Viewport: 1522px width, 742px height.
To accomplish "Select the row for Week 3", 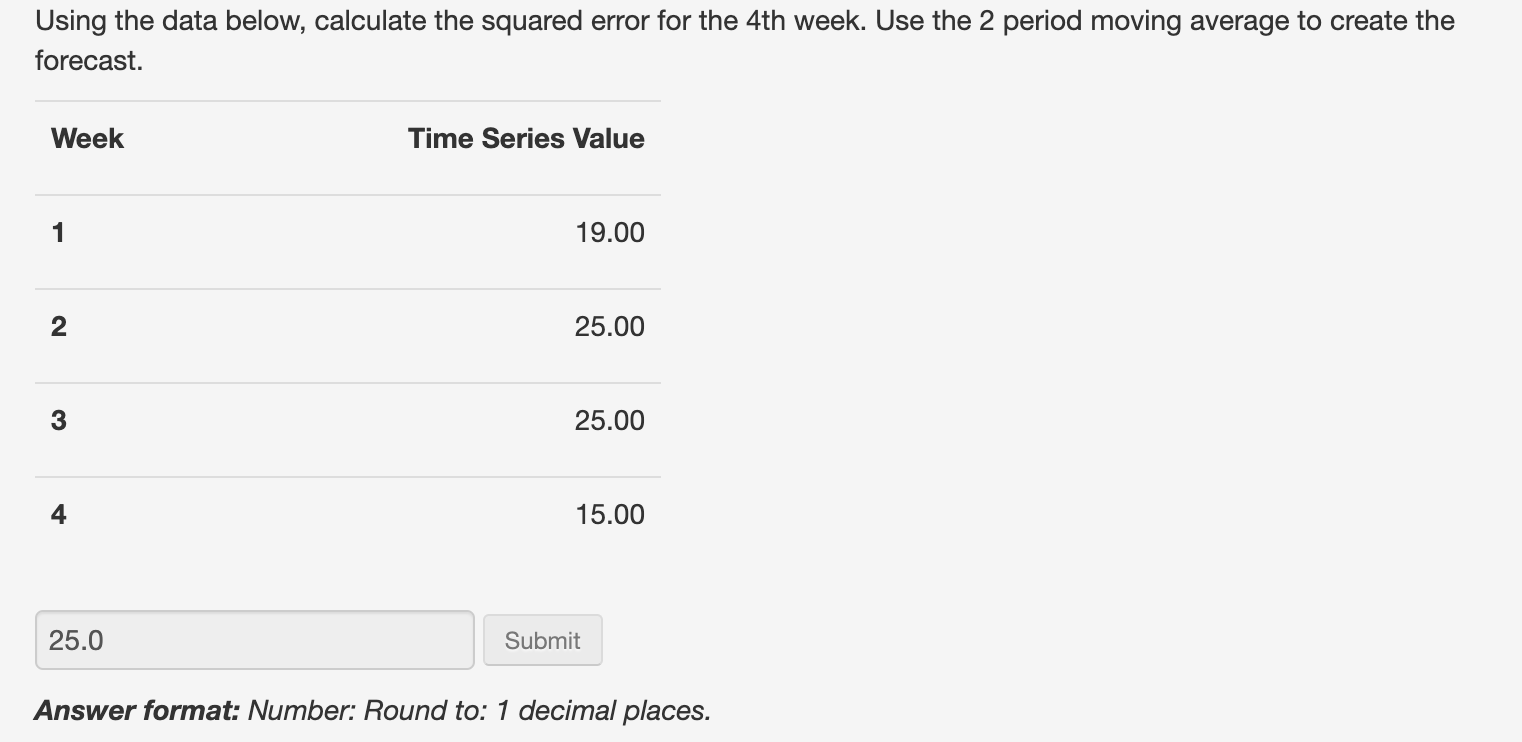I will click(x=348, y=420).
